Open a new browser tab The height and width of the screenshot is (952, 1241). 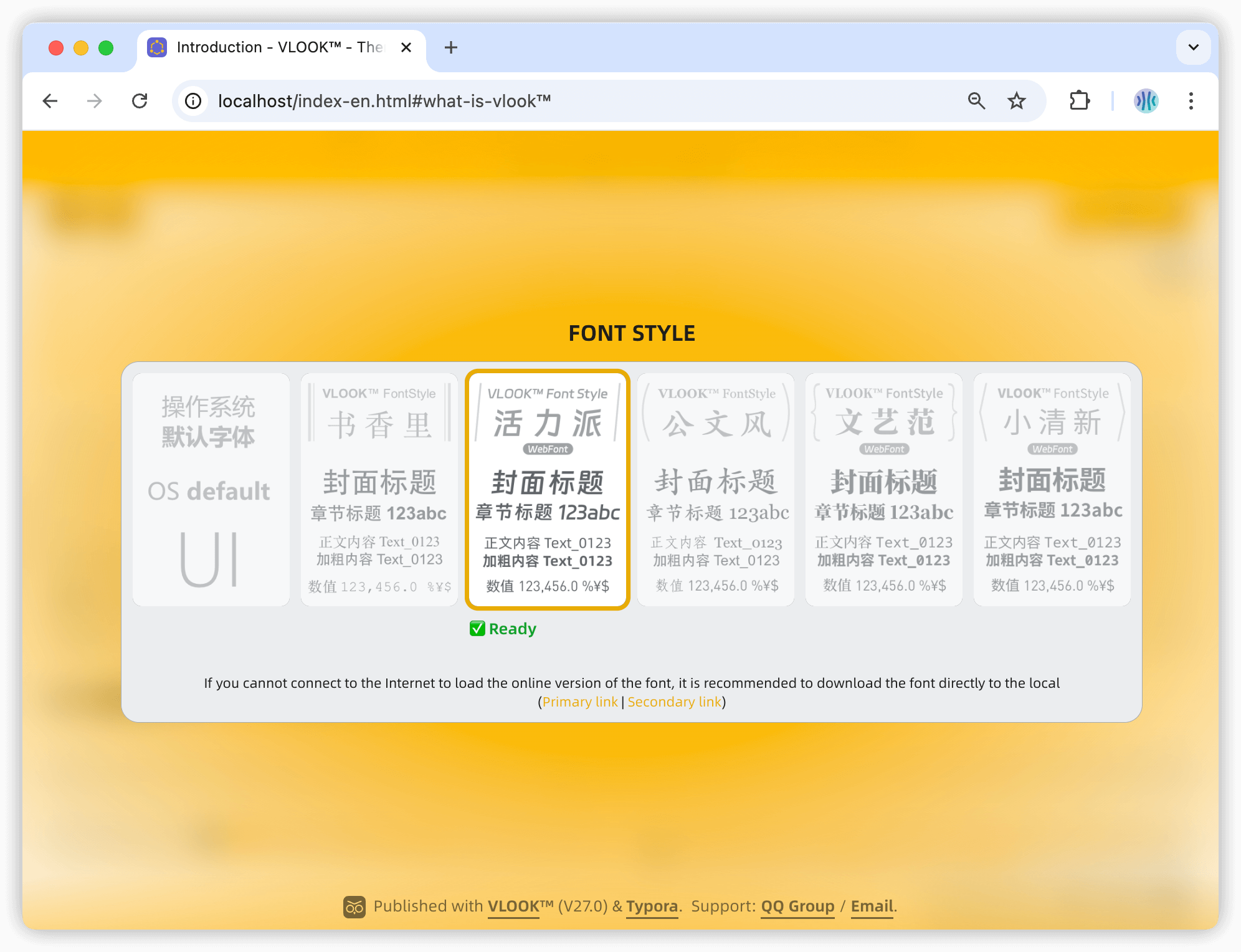451,47
